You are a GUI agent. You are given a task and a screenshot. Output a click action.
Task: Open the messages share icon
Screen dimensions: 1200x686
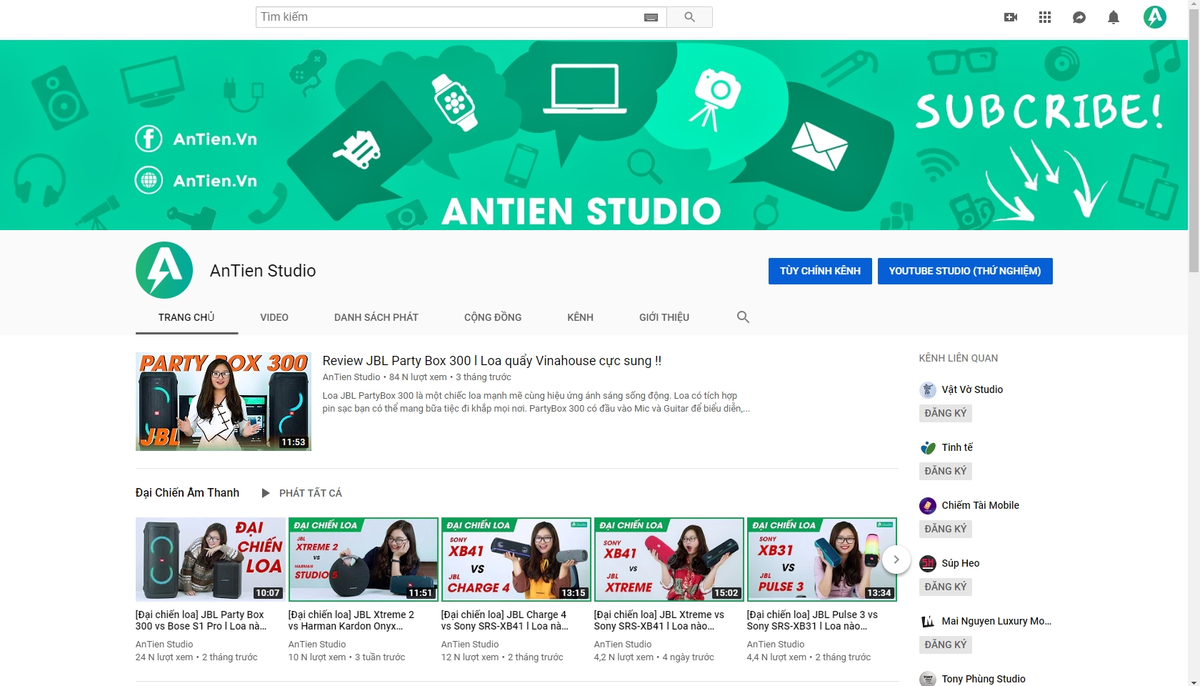[1079, 17]
